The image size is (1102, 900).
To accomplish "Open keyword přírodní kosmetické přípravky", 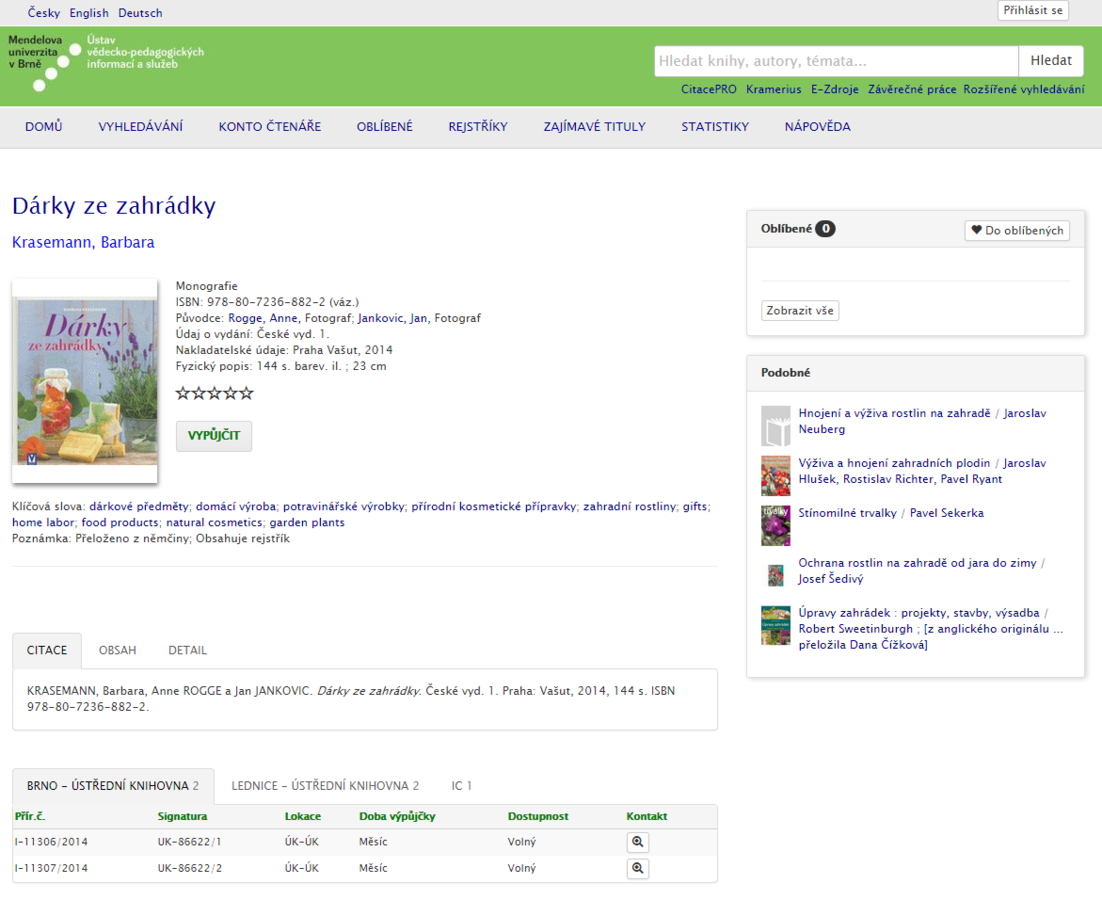I will tap(493, 507).
